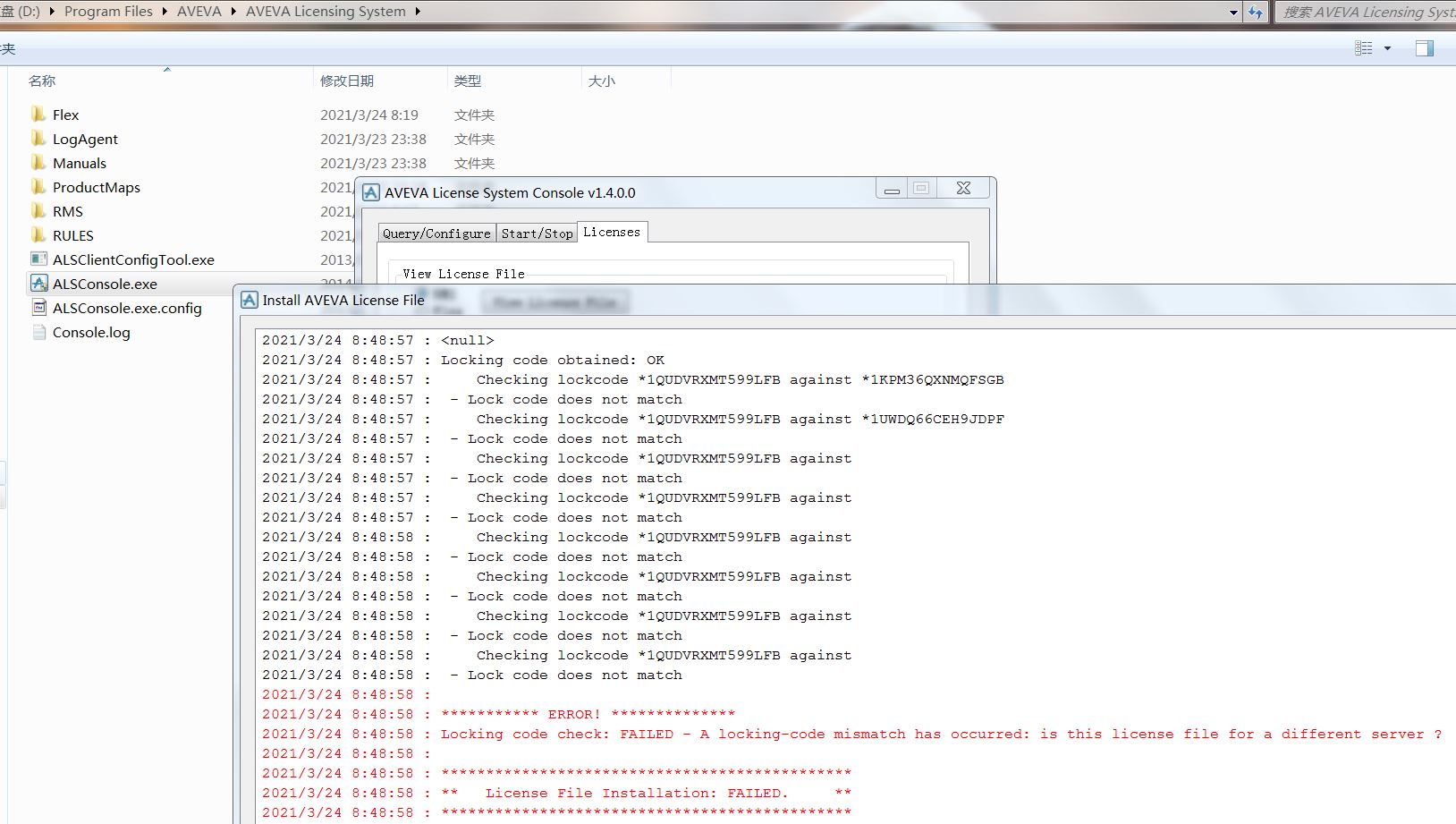Viewport: 1456px width, 824px height.
Task: Click the Install AVEVA License File title icon
Action: click(250, 300)
